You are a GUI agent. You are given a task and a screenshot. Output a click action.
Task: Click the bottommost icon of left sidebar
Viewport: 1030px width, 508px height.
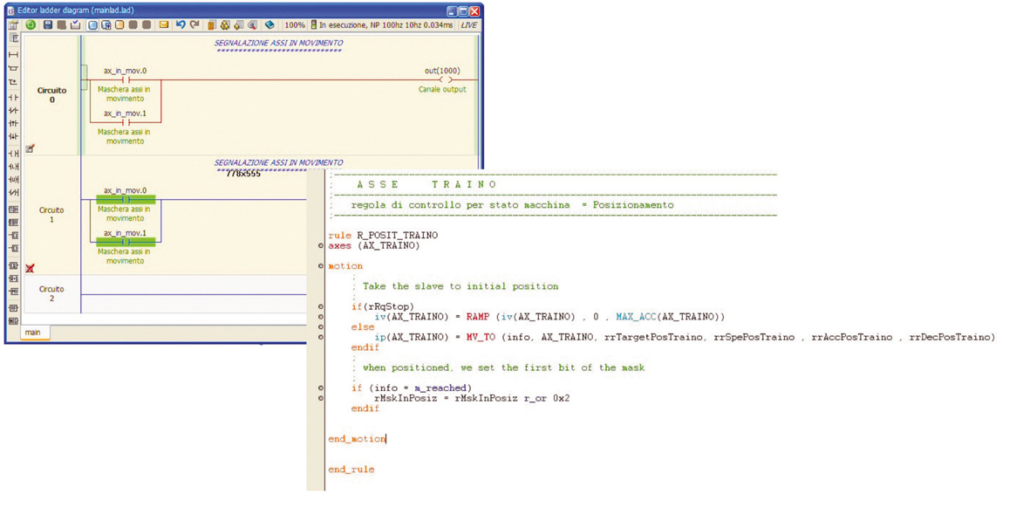pyautogui.click(x=13, y=321)
